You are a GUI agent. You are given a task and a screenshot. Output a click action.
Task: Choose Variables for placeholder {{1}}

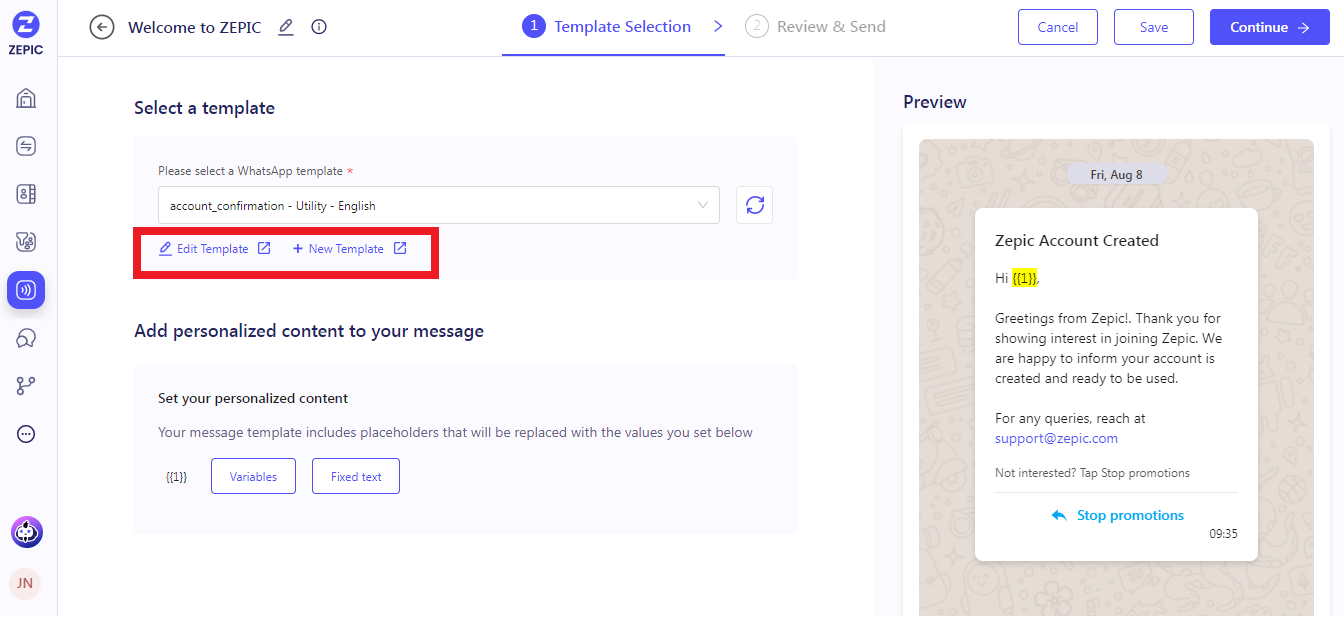253,476
